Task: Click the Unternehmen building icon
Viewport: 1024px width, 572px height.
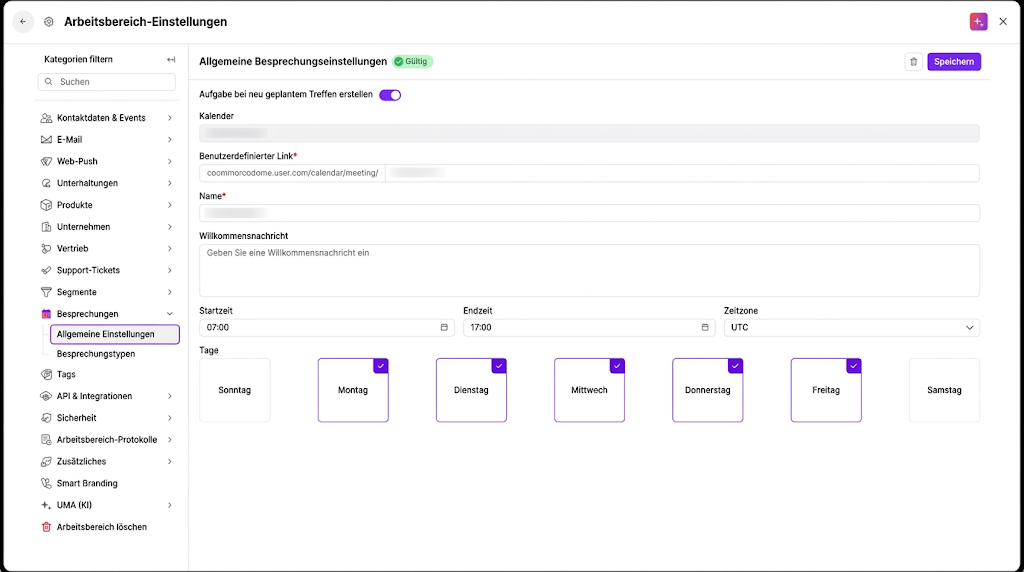Action: click(x=46, y=227)
